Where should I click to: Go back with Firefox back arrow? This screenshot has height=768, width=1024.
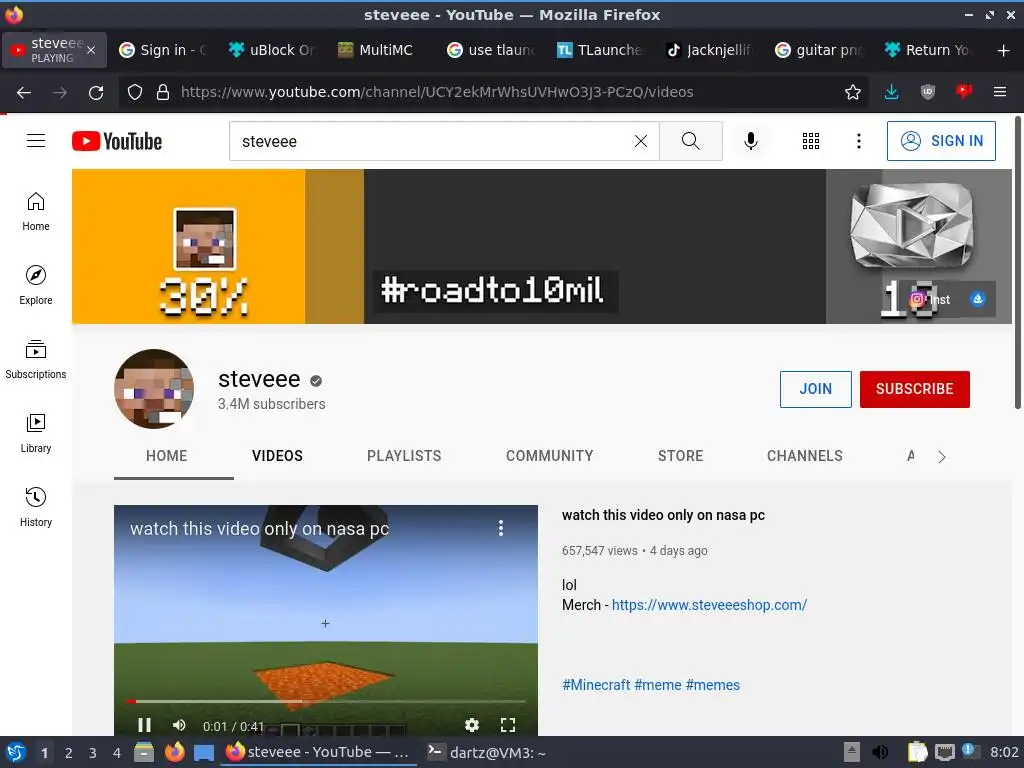pyautogui.click(x=24, y=93)
